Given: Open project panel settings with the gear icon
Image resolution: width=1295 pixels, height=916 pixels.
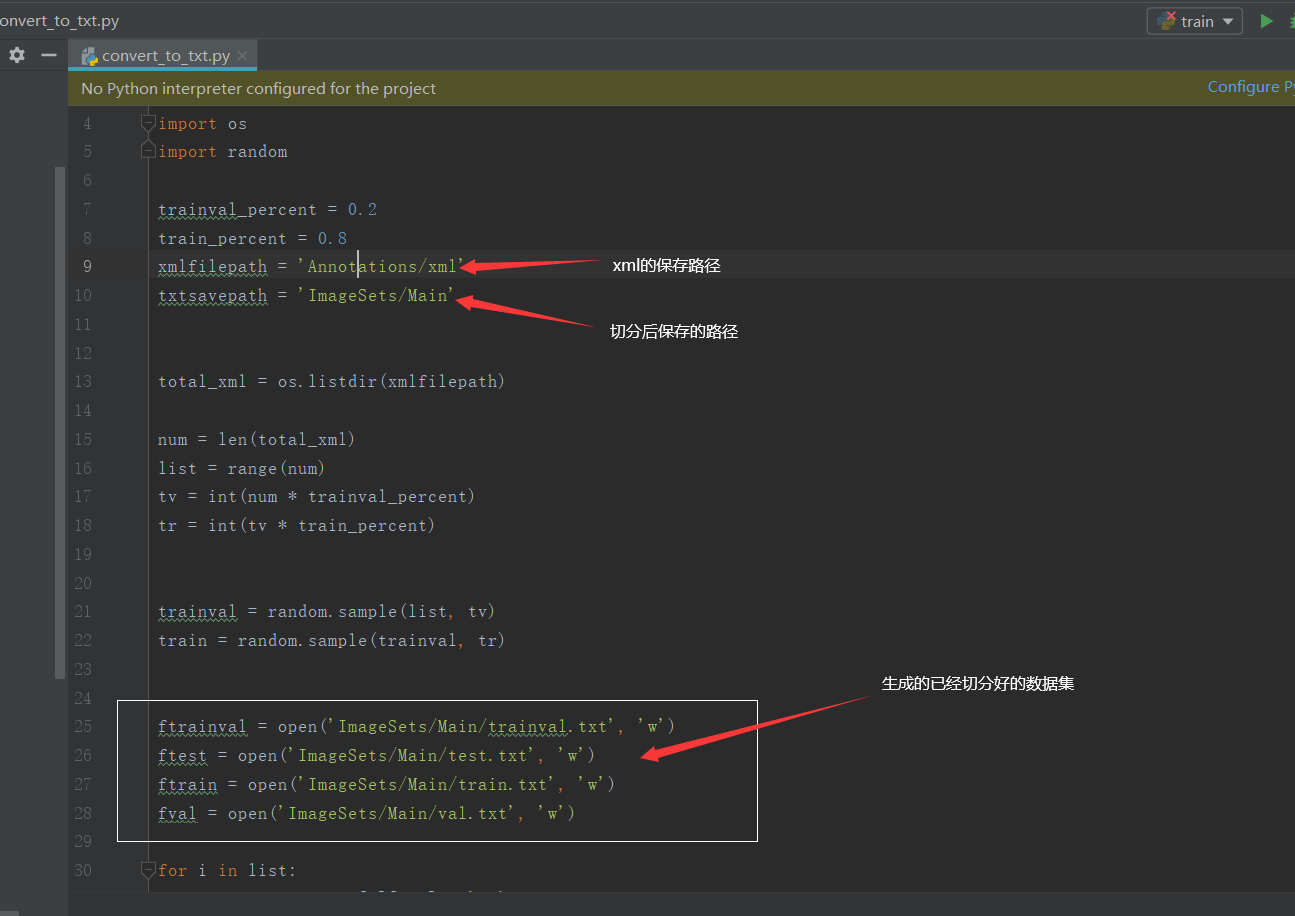Looking at the screenshot, I should (x=17, y=55).
